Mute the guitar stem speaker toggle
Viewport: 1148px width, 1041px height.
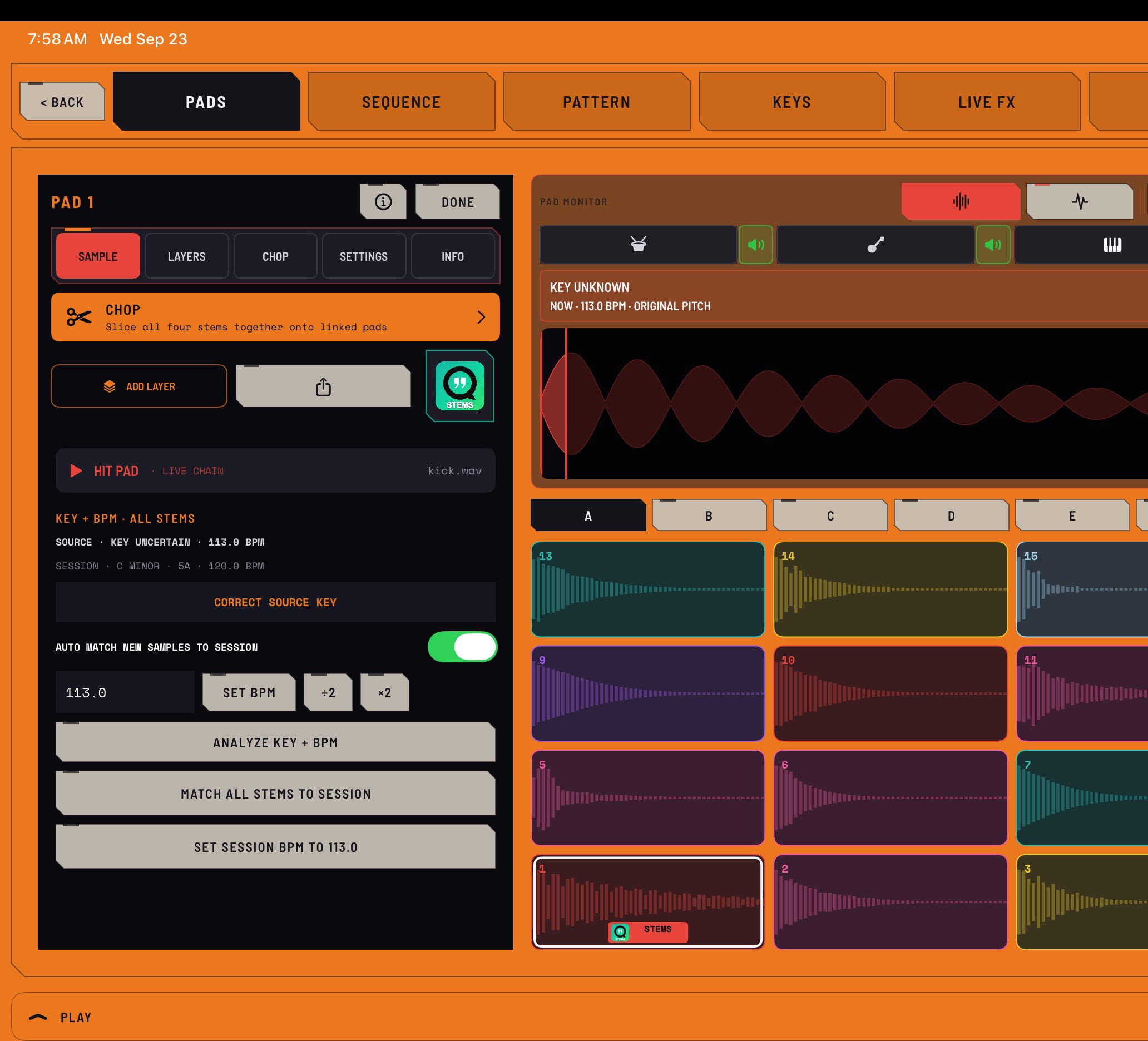993,244
